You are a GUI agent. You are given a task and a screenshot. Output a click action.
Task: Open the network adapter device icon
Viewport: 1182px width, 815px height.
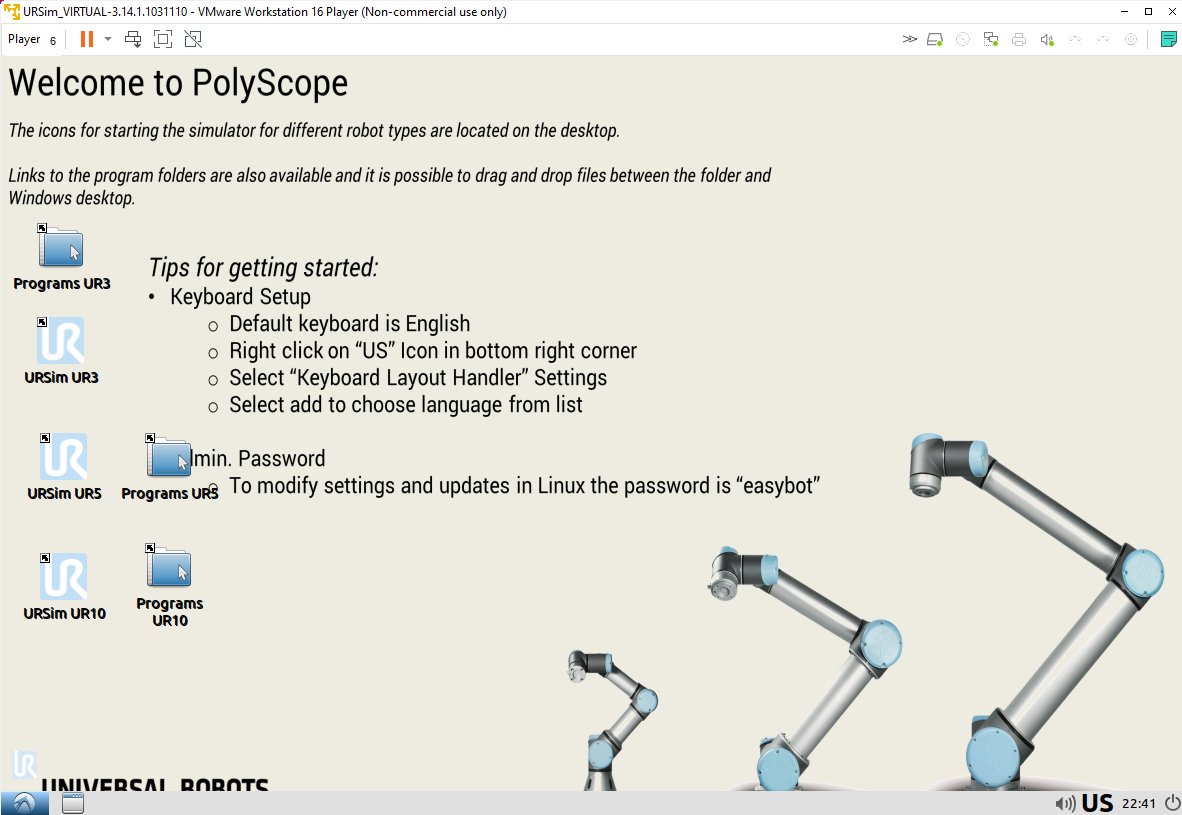pyautogui.click(x=991, y=39)
